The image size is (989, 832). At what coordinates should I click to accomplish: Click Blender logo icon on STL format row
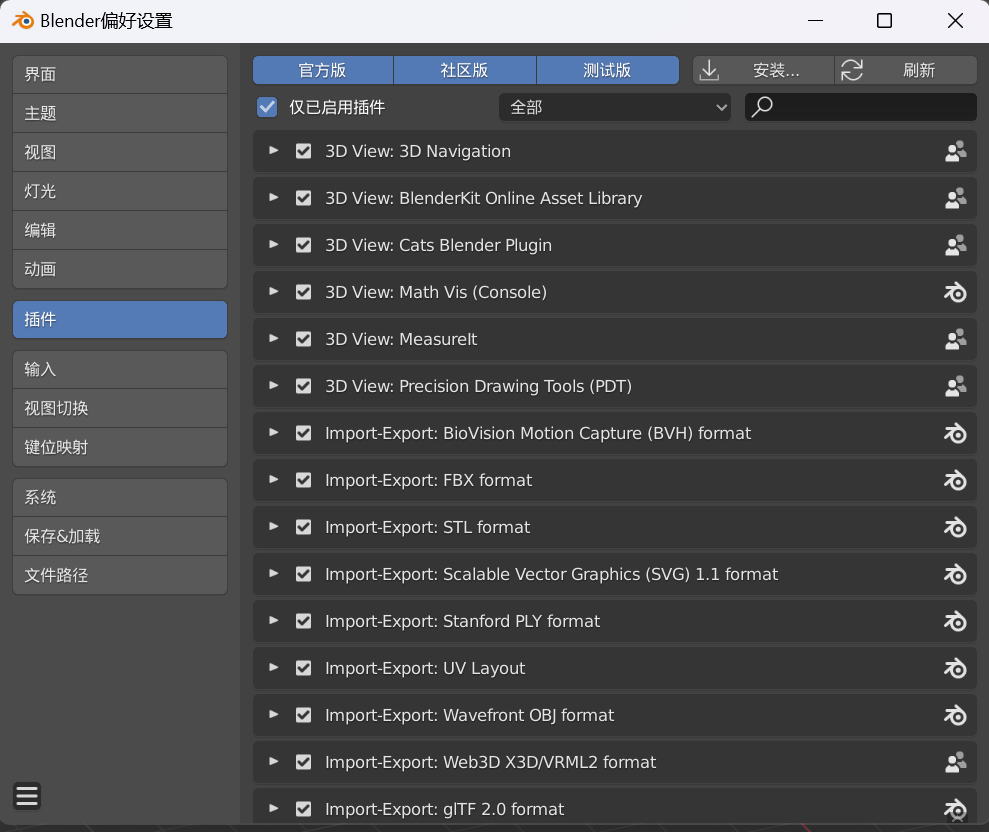pos(956,527)
